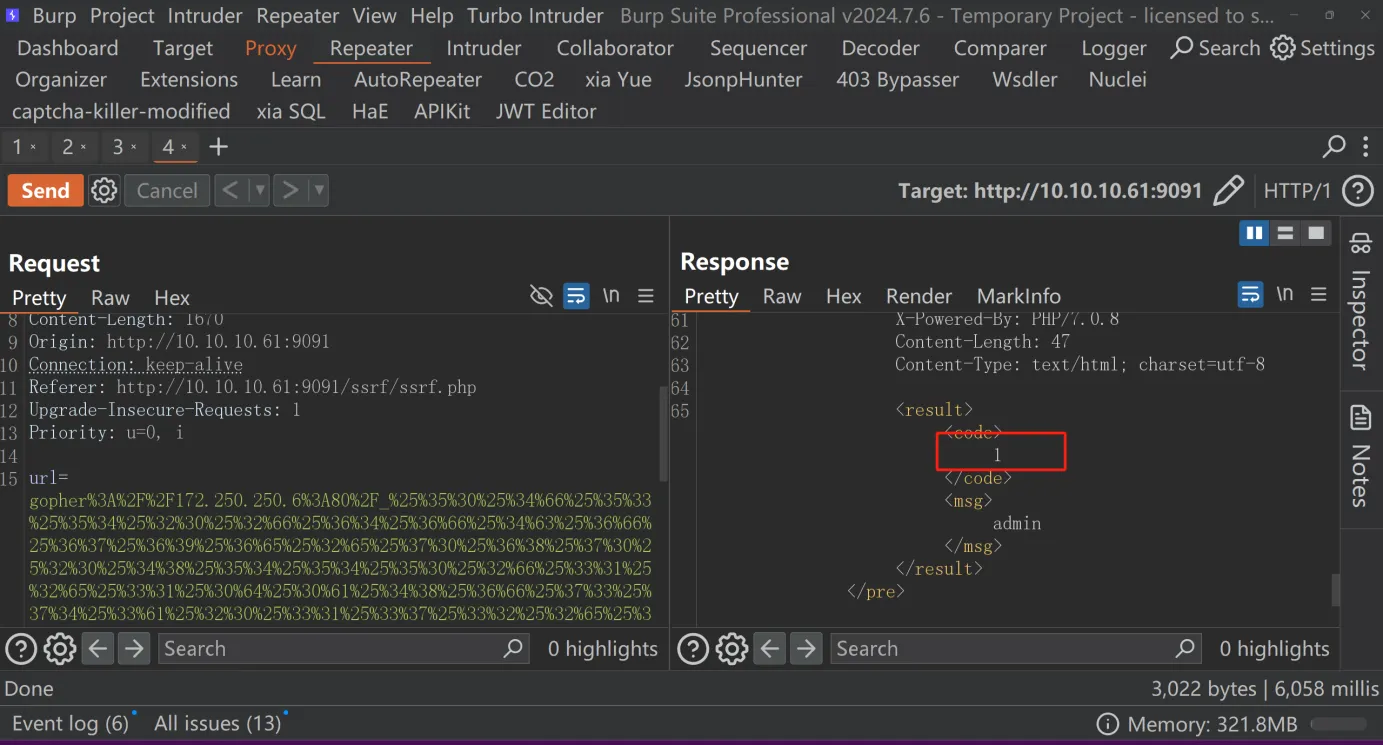Jump to next match in Request search
This screenshot has width=1383, height=745.
point(133,648)
